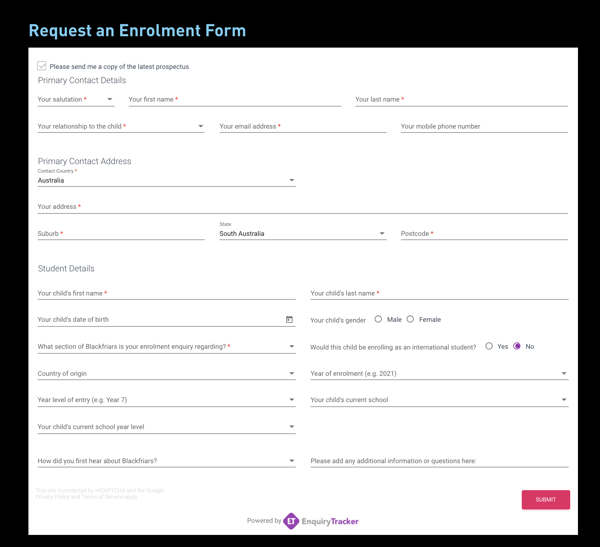
Task: Choose No for international student
Action: (x=517, y=346)
